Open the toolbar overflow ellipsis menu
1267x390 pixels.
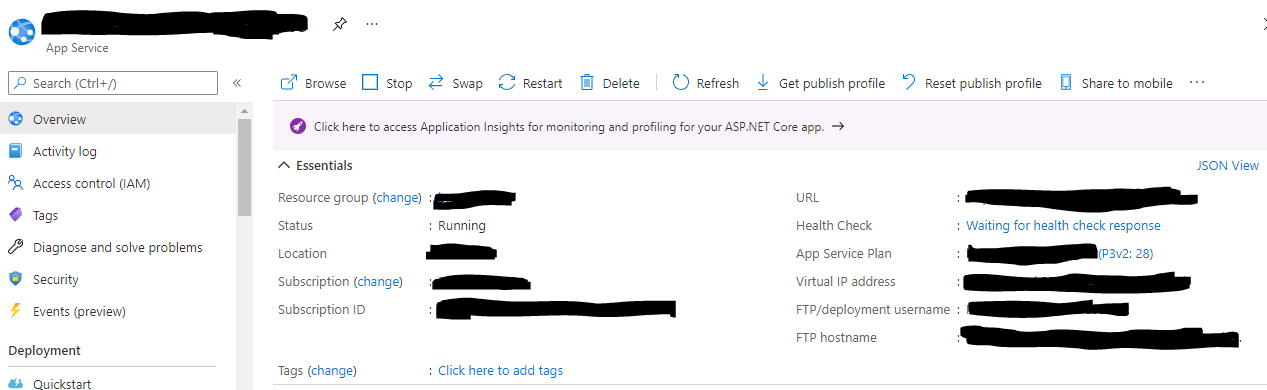1197,83
